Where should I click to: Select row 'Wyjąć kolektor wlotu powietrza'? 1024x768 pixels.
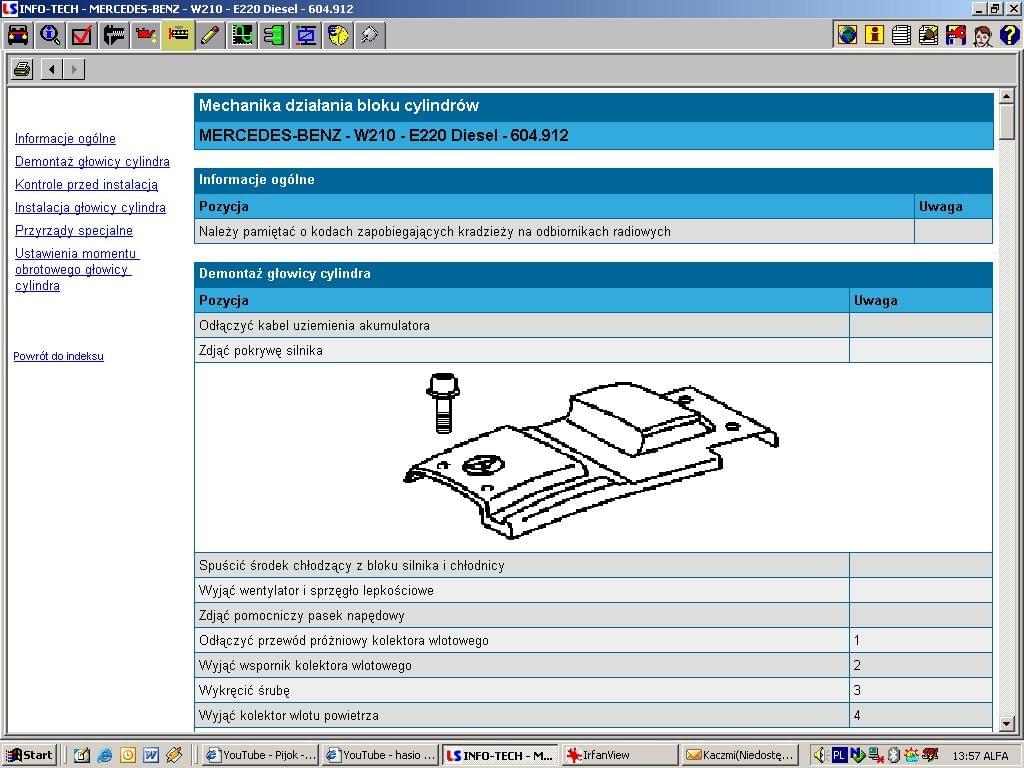pyautogui.click(x=593, y=715)
